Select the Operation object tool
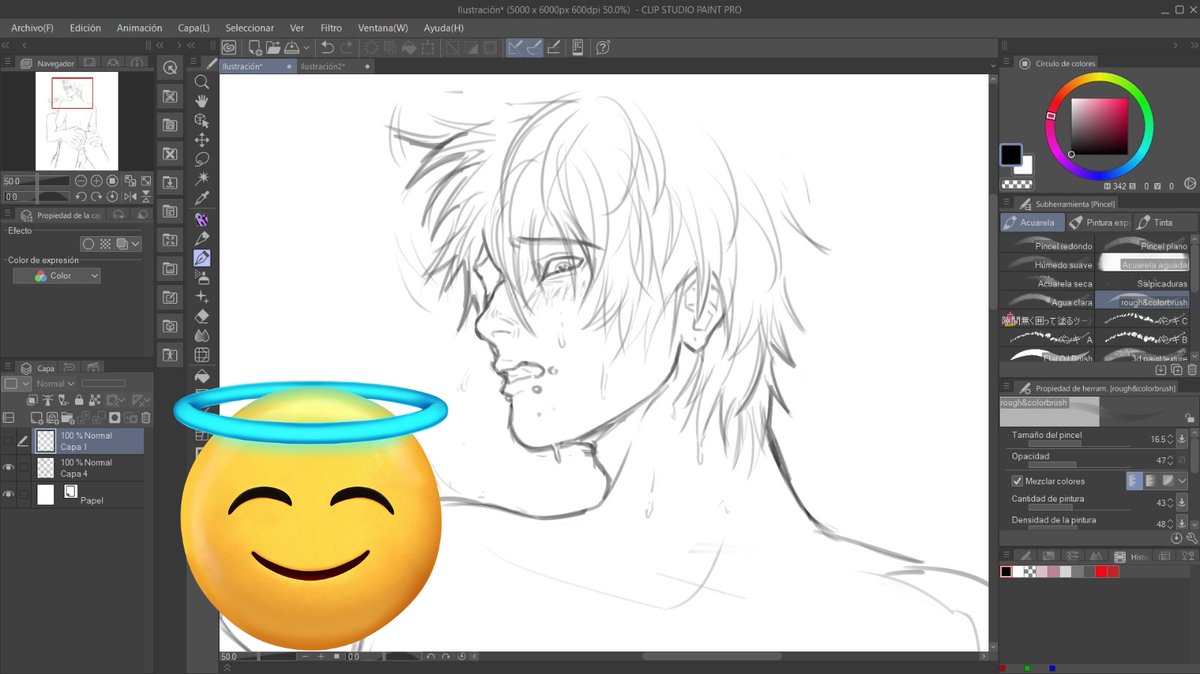 [x=202, y=121]
